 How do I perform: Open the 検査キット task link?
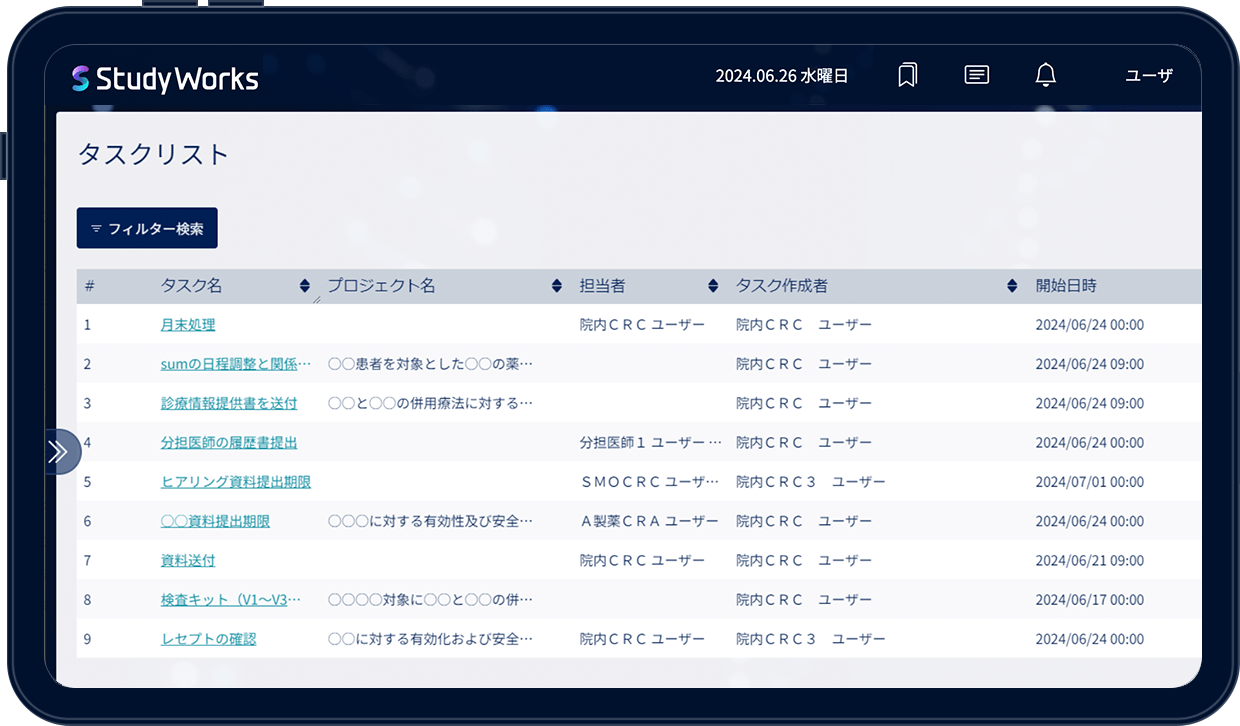(230, 600)
